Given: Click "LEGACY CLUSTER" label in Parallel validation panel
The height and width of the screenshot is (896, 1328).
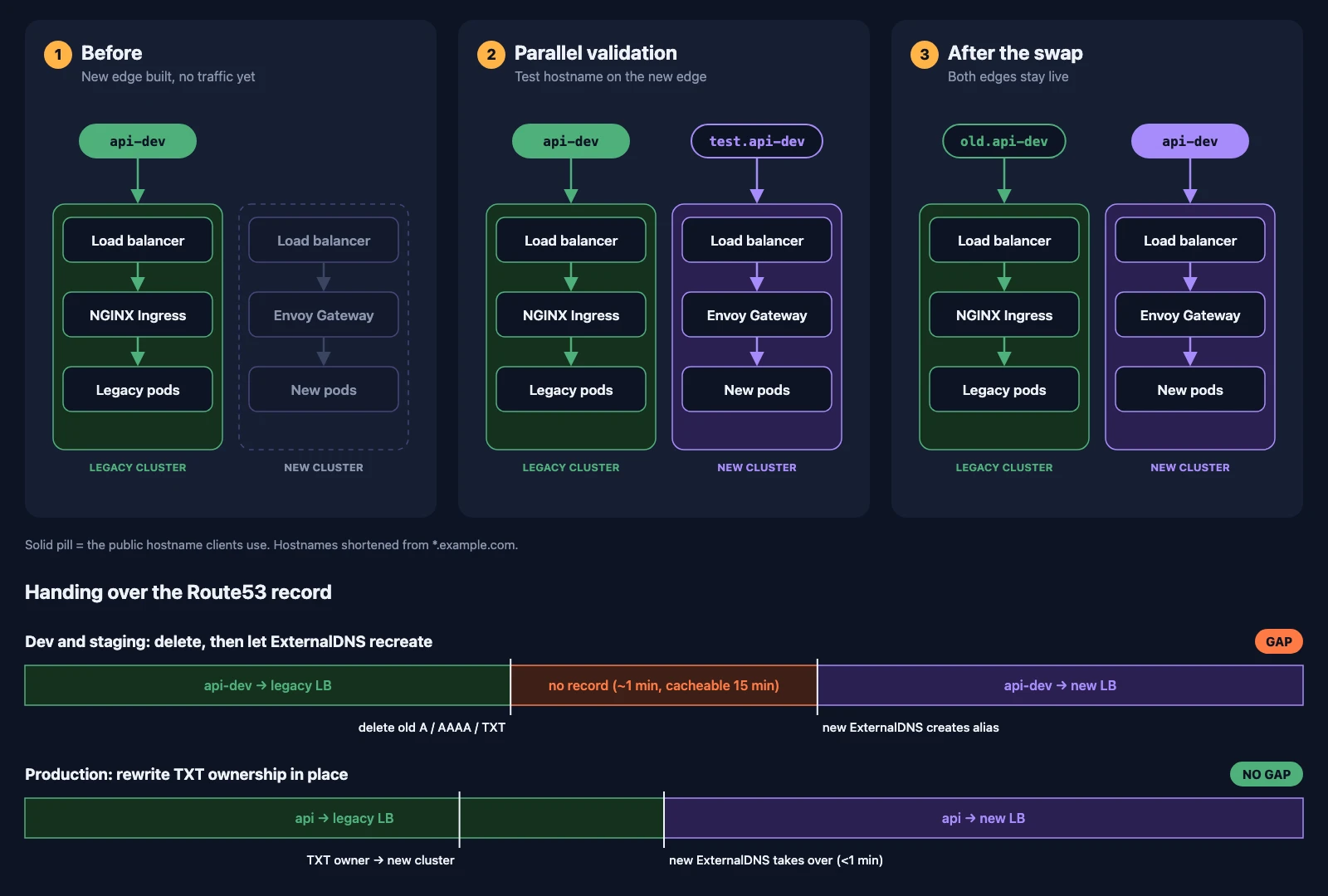Looking at the screenshot, I should (571, 468).
